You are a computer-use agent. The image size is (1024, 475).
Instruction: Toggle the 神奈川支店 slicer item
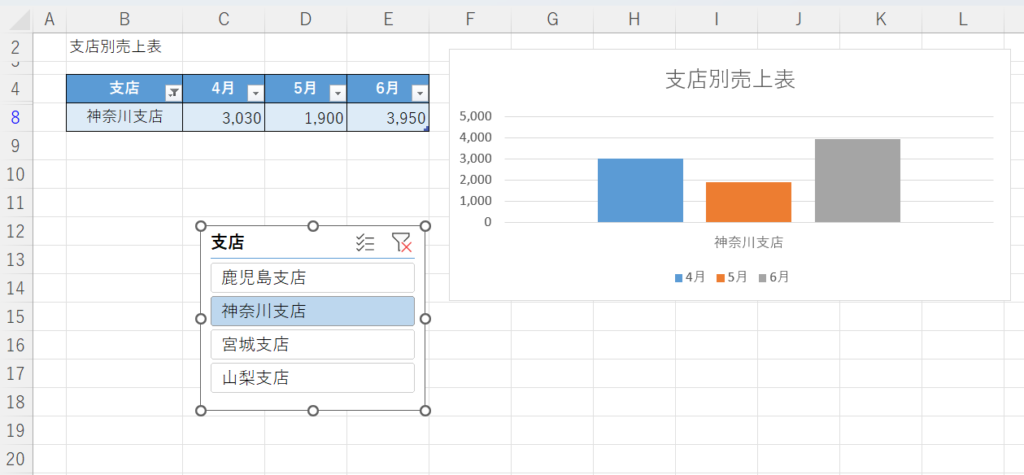[x=312, y=311]
